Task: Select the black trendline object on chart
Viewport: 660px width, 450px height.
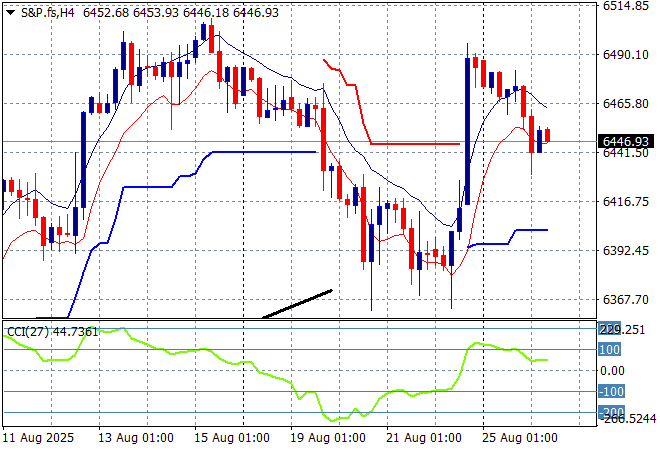Action: pyautogui.click(x=297, y=304)
